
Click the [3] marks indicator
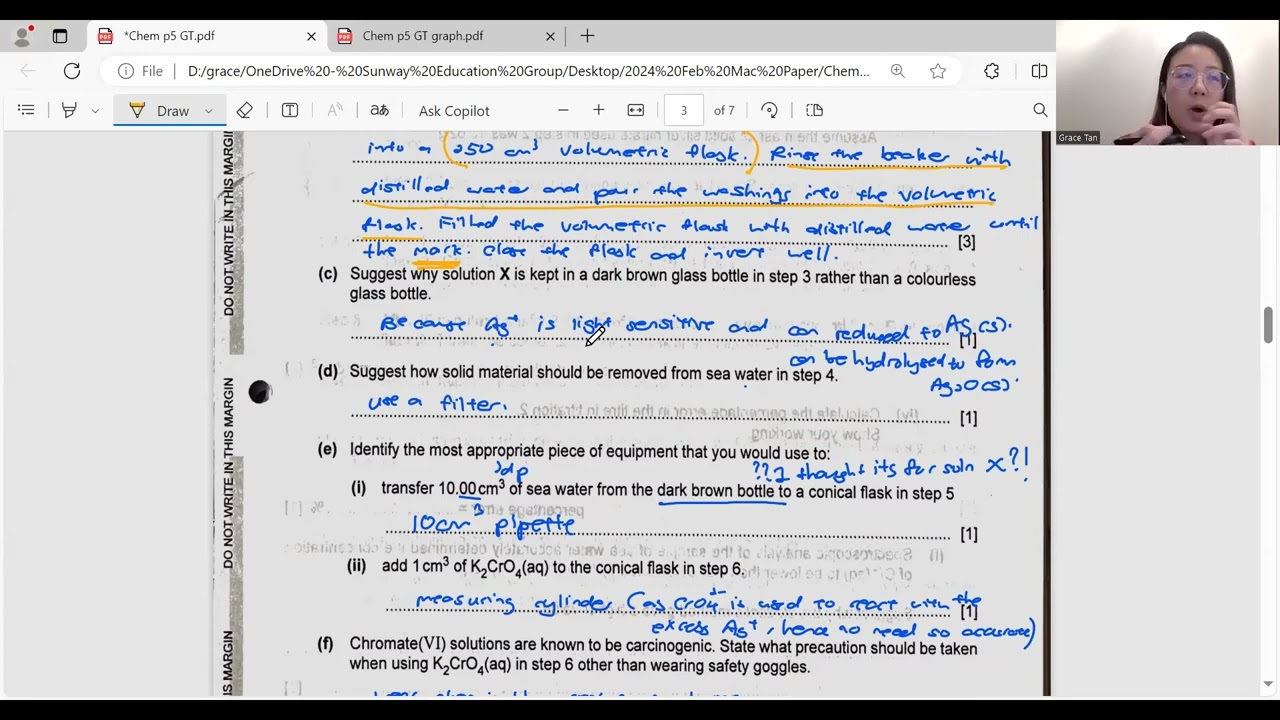click(x=966, y=242)
